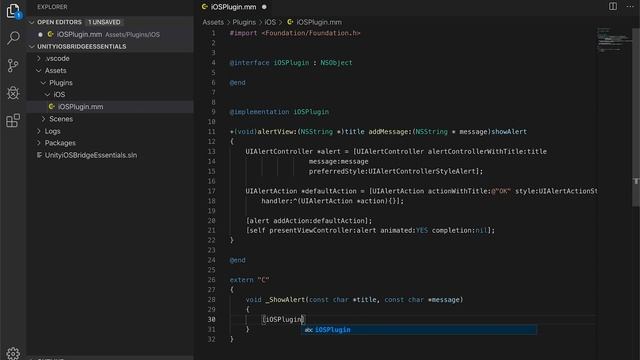640x360 pixels.
Task: Click '_ShowAlert' function name on line 28
Action: coord(285,300)
